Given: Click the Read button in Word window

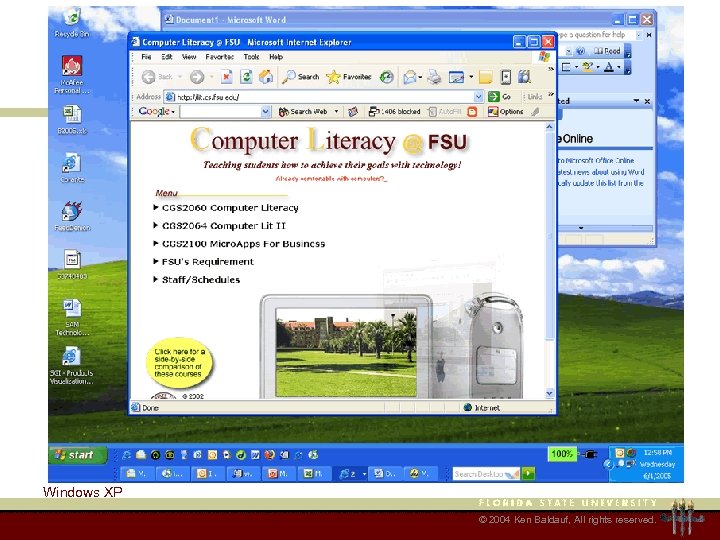Looking at the screenshot, I should (608, 51).
